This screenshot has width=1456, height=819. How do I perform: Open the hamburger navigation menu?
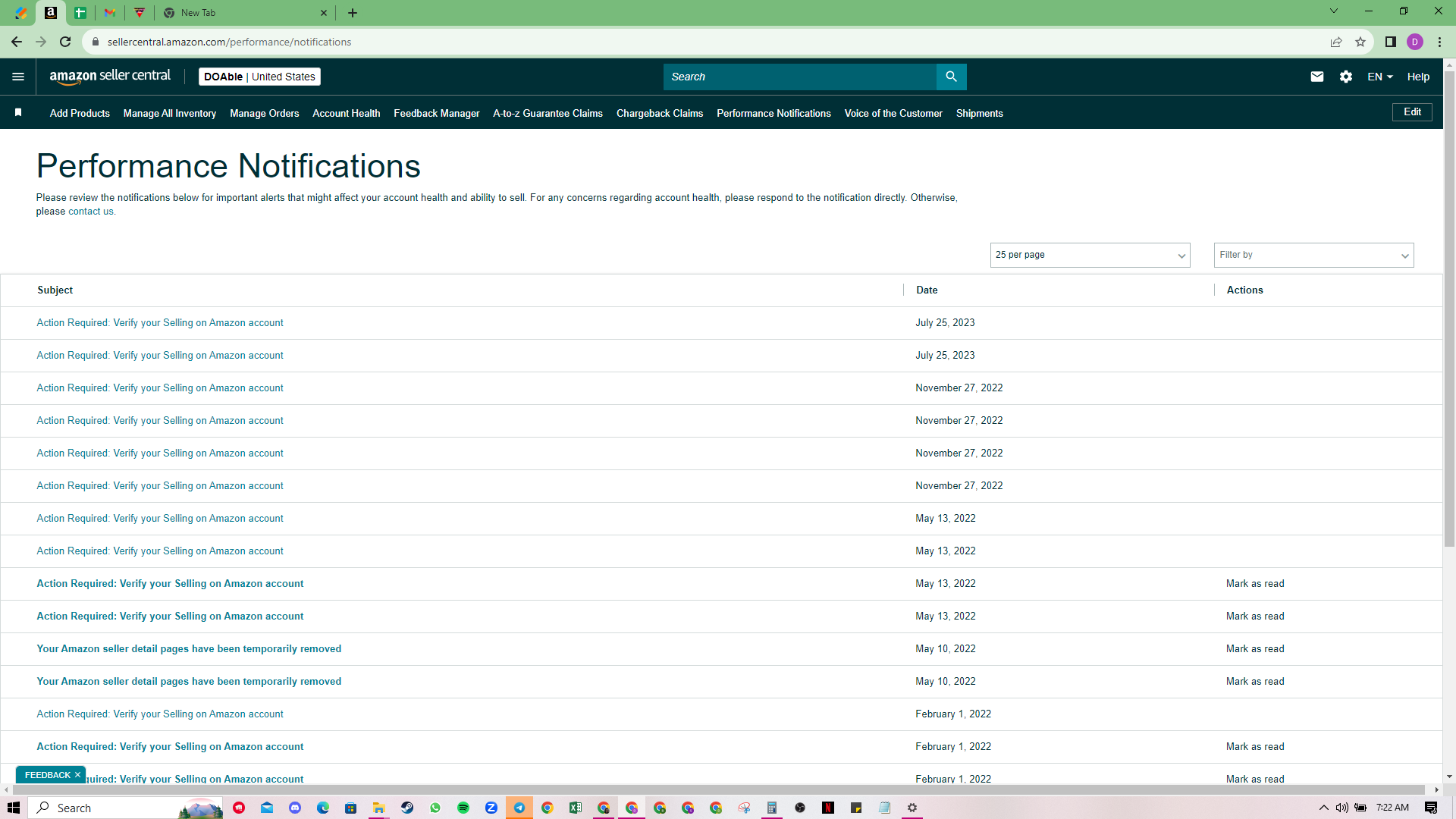[18, 77]
